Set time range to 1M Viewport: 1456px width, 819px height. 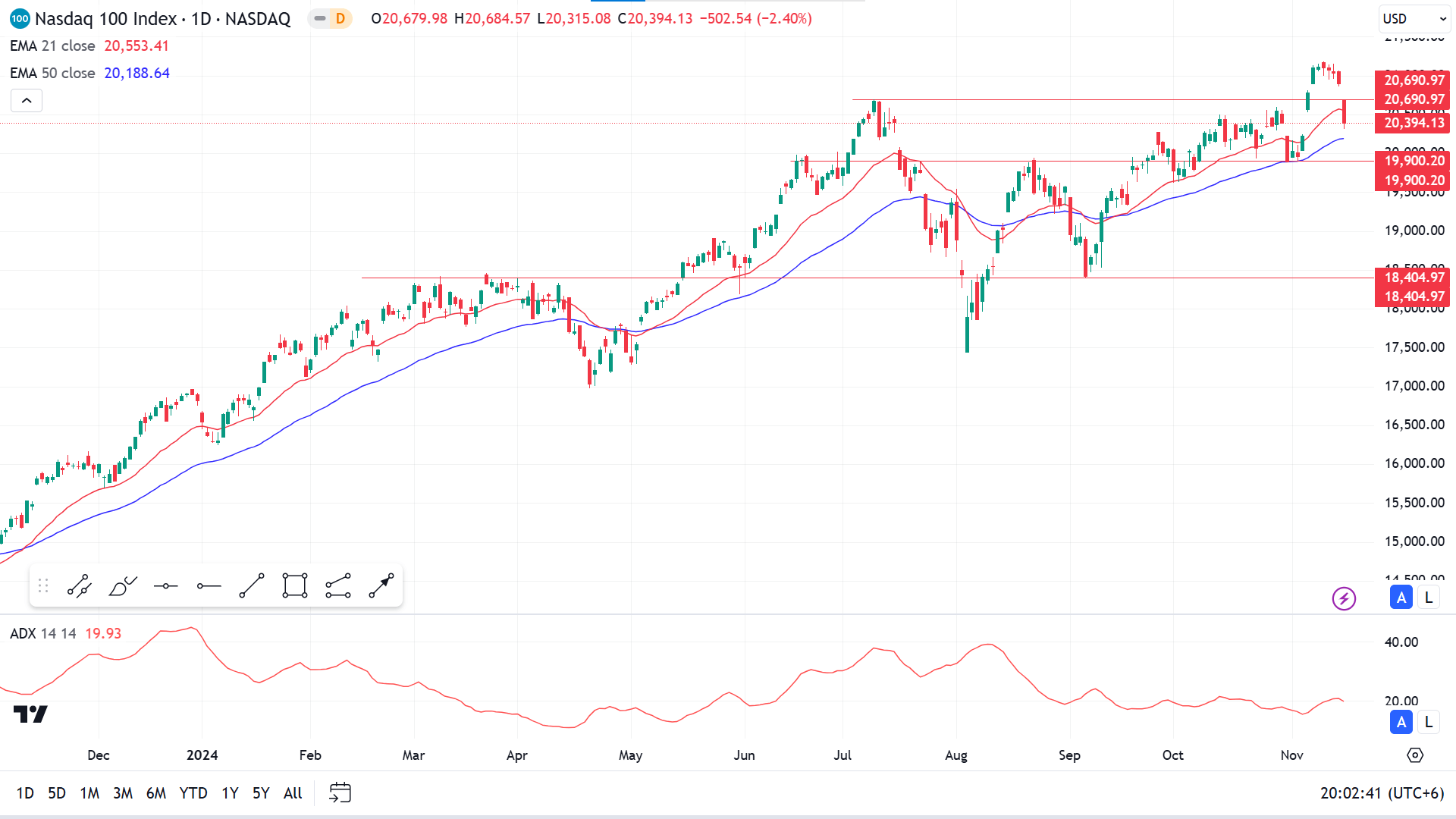click(x=89, y=793)
